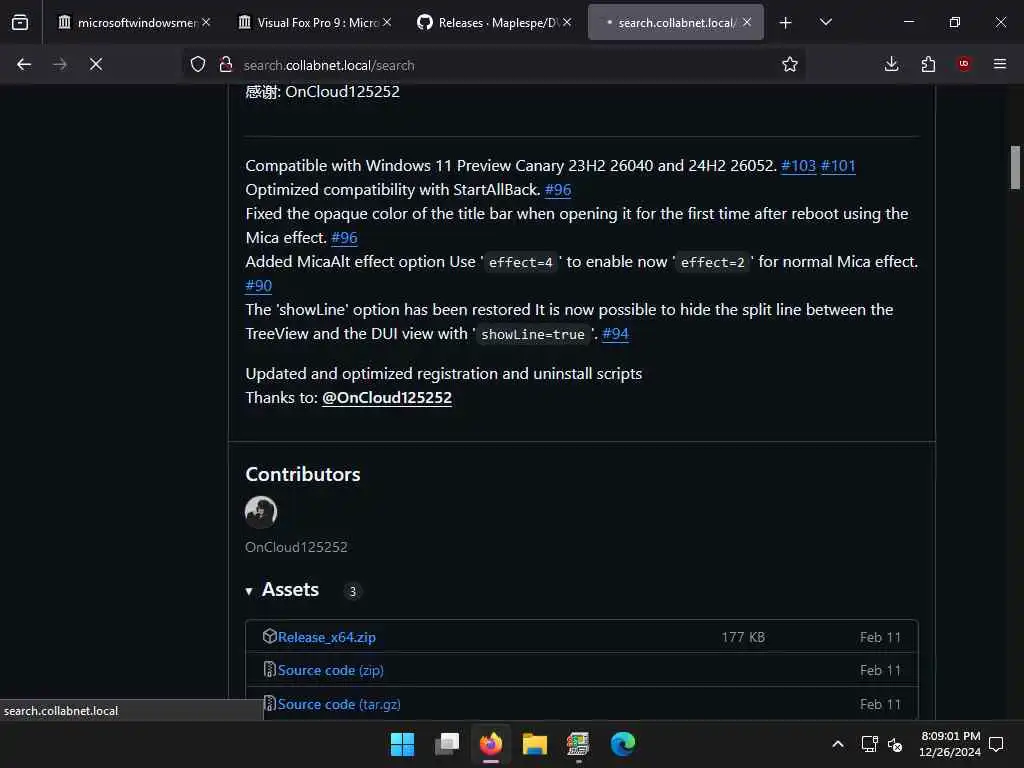1024x768 pixels.
Task: Open issue link #101
Action: pos(838,166)
